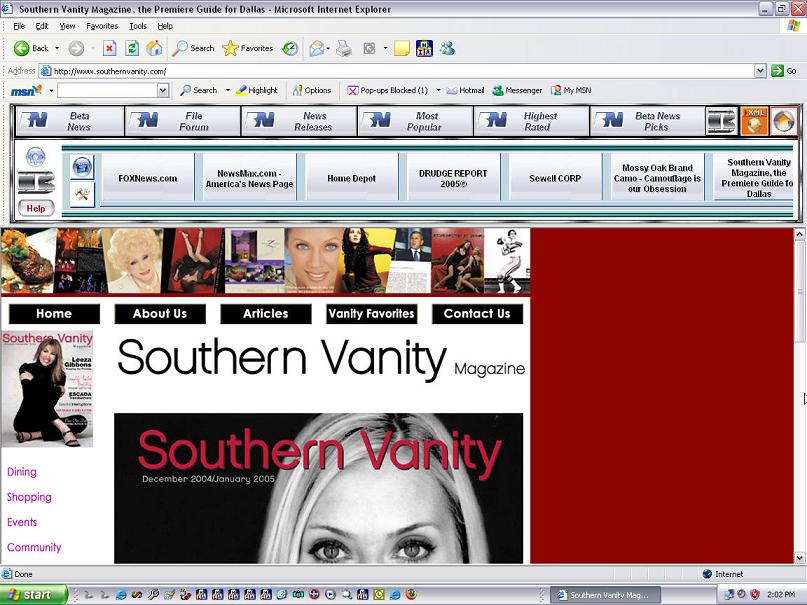Image resolution: width=807 pixels, height=605 pixels.
Task: Open the History clock icon
Action: click(290, 48)
